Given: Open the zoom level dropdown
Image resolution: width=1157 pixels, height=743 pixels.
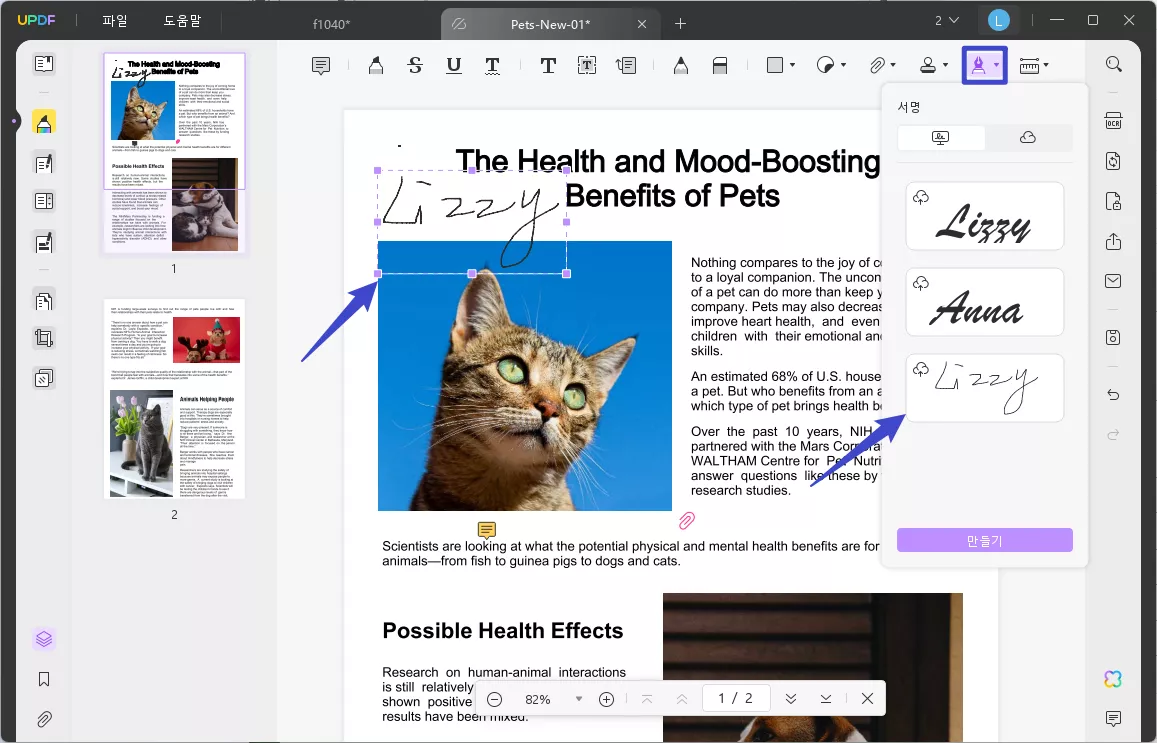Looking at the screenshot, I should click(x=579, y=699).
